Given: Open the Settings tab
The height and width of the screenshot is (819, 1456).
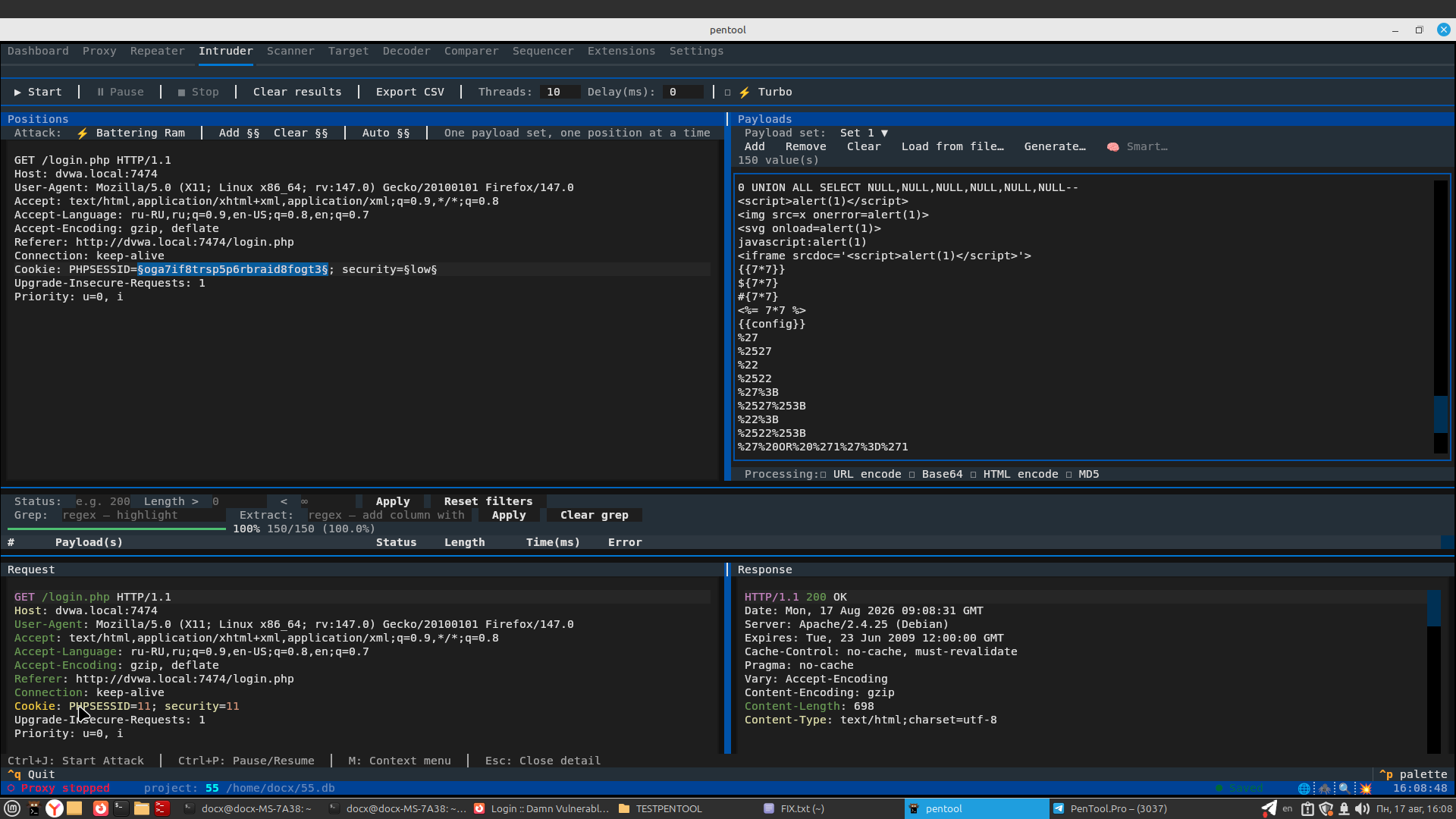Looking at the screenshot, I should click(x=696, y=51).
